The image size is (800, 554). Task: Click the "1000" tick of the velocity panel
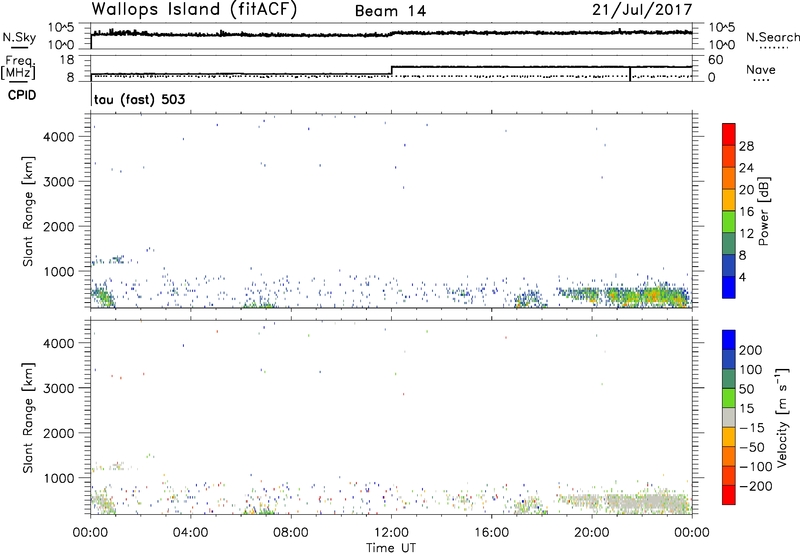59,478
